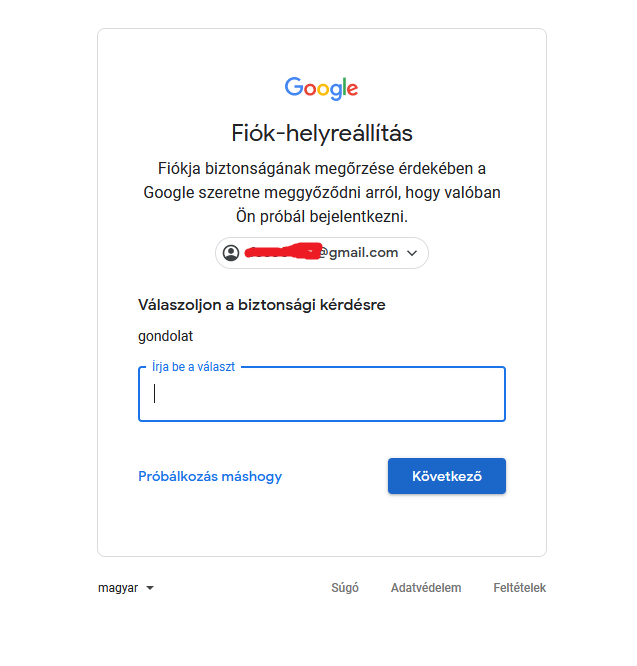The image size is (637, 666).
Task: Click the blinking text cursor in answer box
Action: [x=154, y=394]
